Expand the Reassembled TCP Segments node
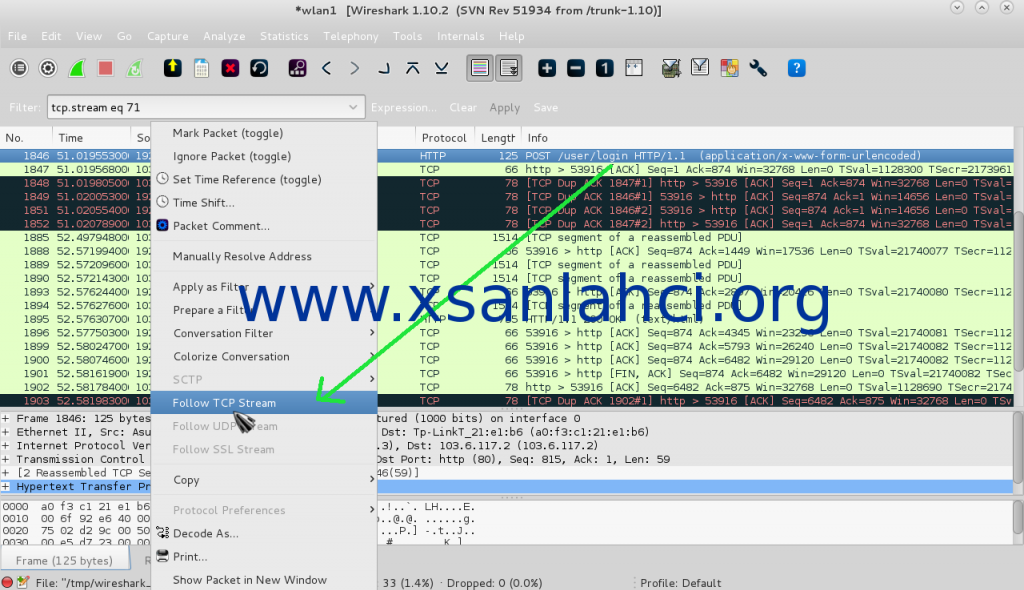 (5, 473)
